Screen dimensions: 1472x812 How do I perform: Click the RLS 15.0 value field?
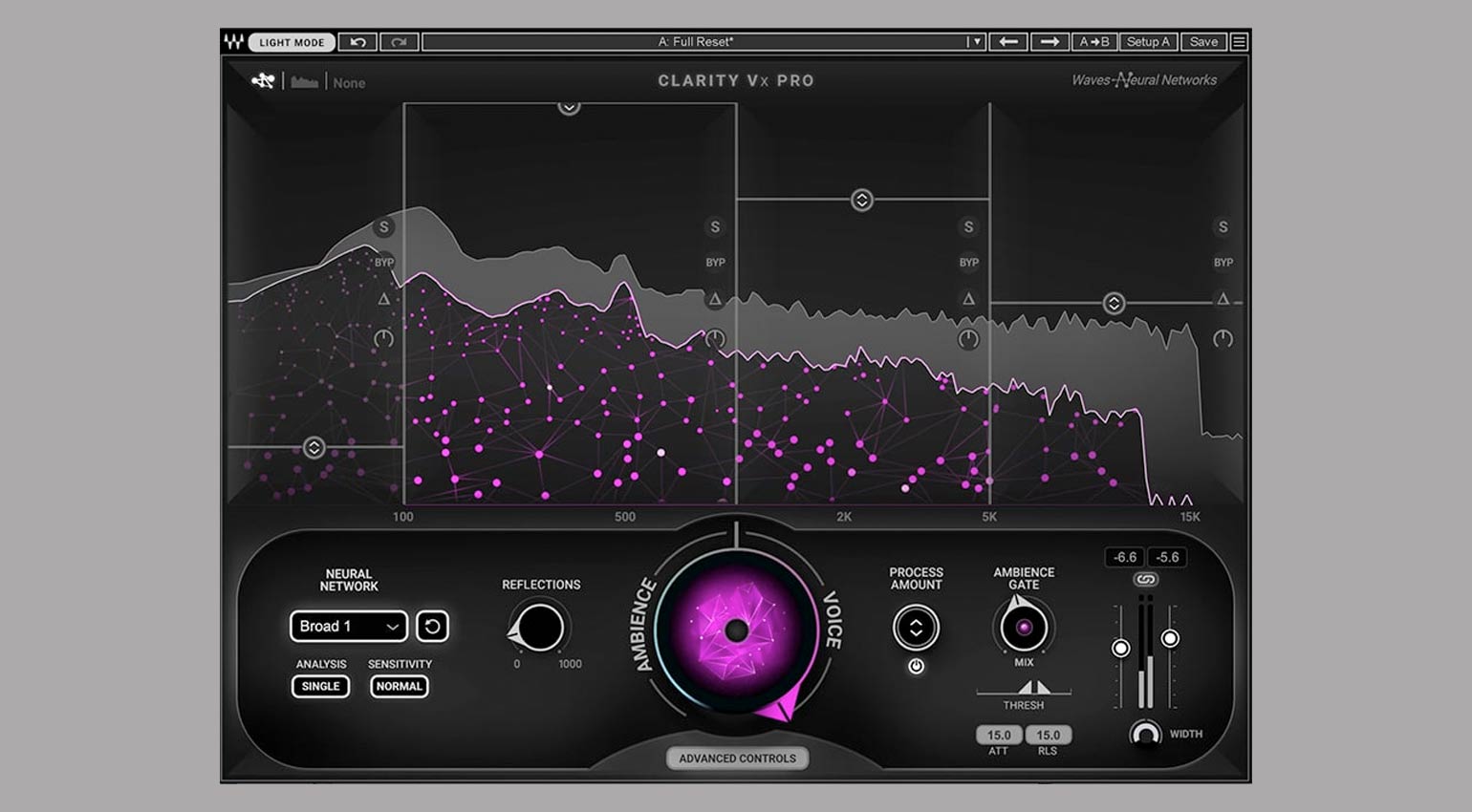click(x=1049, y=735)
